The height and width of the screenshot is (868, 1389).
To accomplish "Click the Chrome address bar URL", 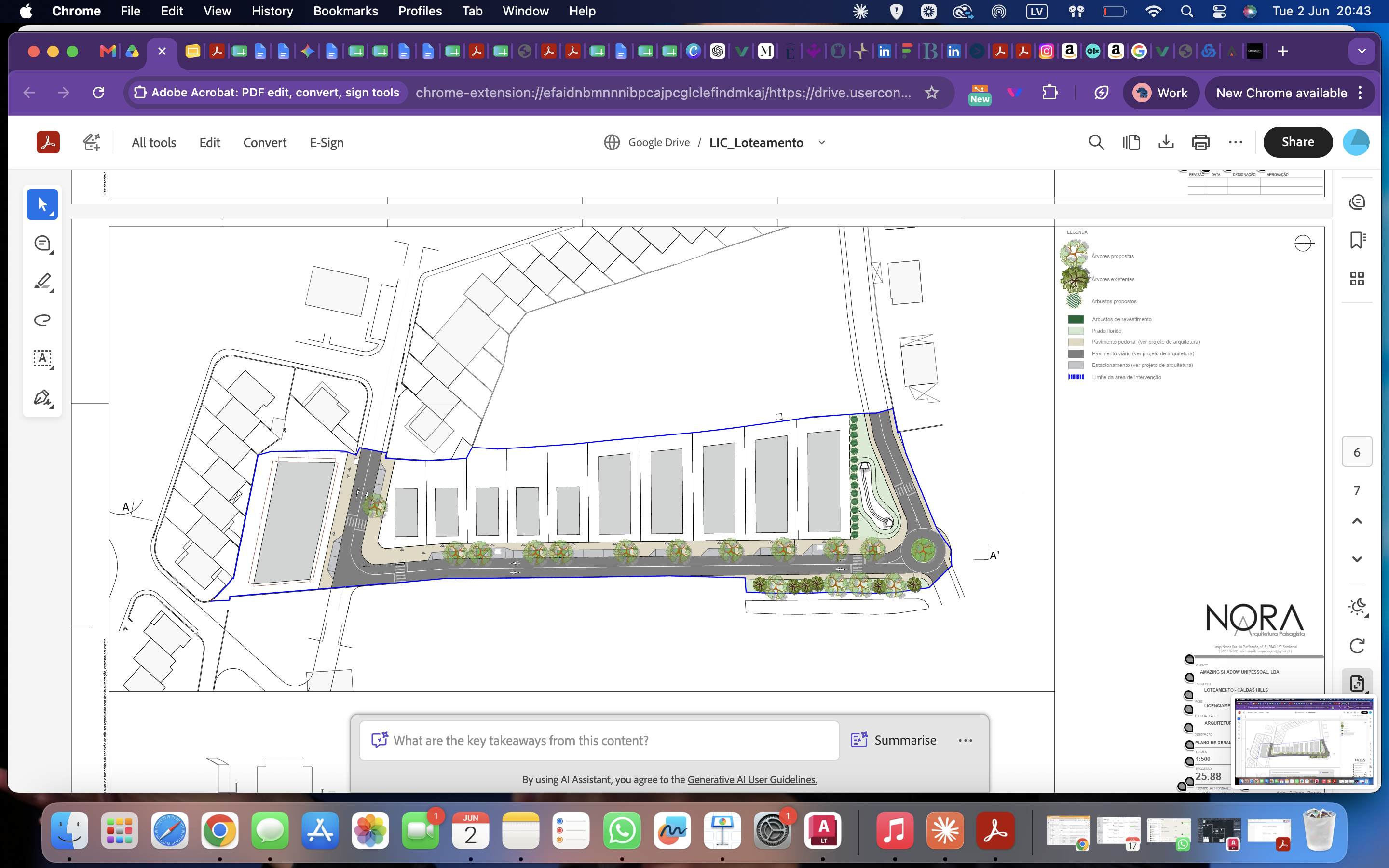I will (663, 93).
